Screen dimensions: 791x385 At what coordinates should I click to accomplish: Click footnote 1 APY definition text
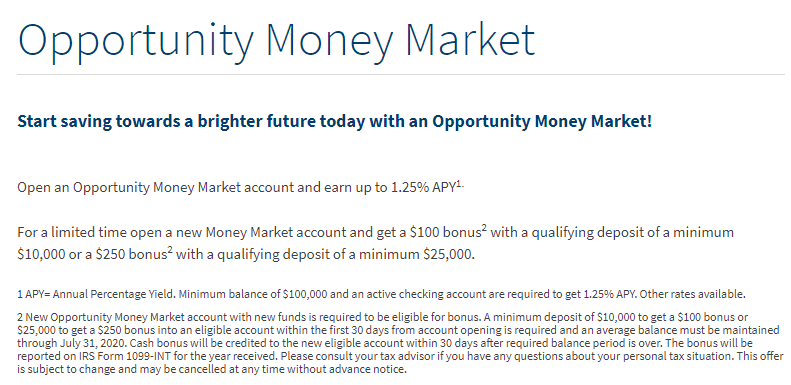381,294
